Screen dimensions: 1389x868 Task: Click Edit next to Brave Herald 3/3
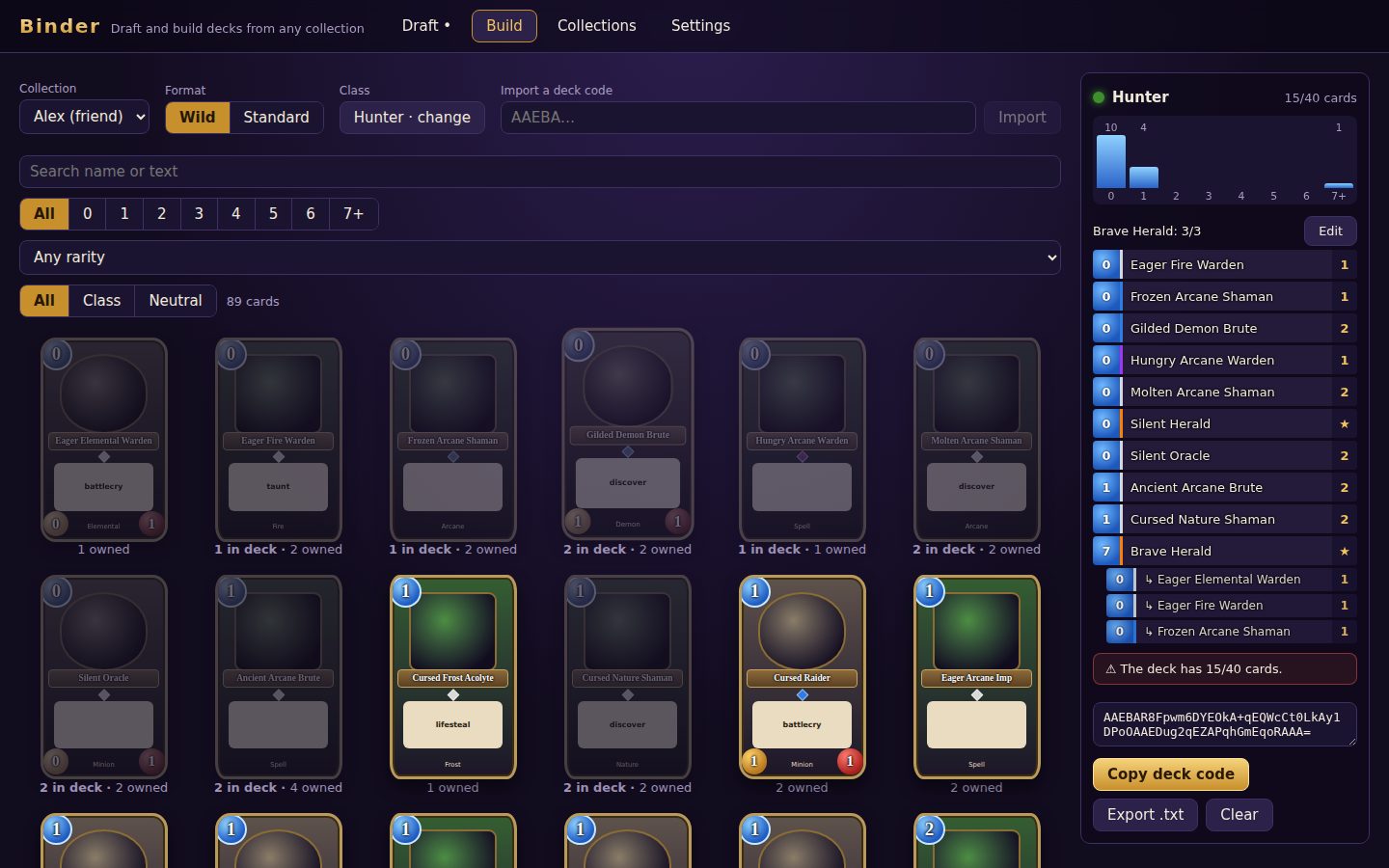[1330, 231]
